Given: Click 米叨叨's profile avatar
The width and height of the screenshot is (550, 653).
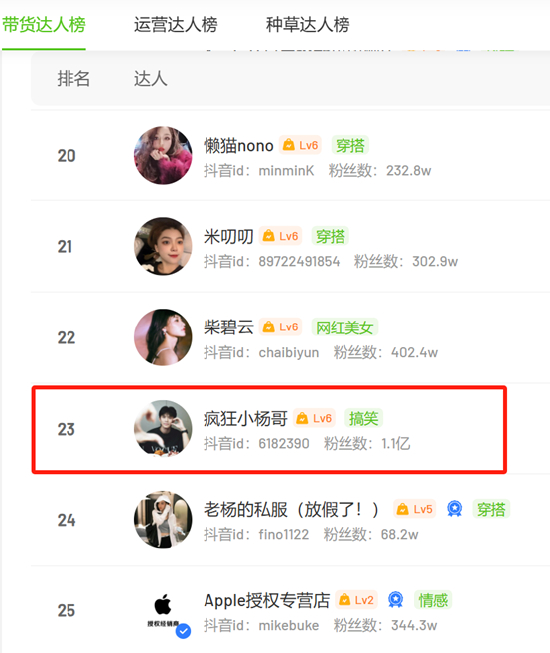Looking at the screenshot, I should click(x=163, y=246).
